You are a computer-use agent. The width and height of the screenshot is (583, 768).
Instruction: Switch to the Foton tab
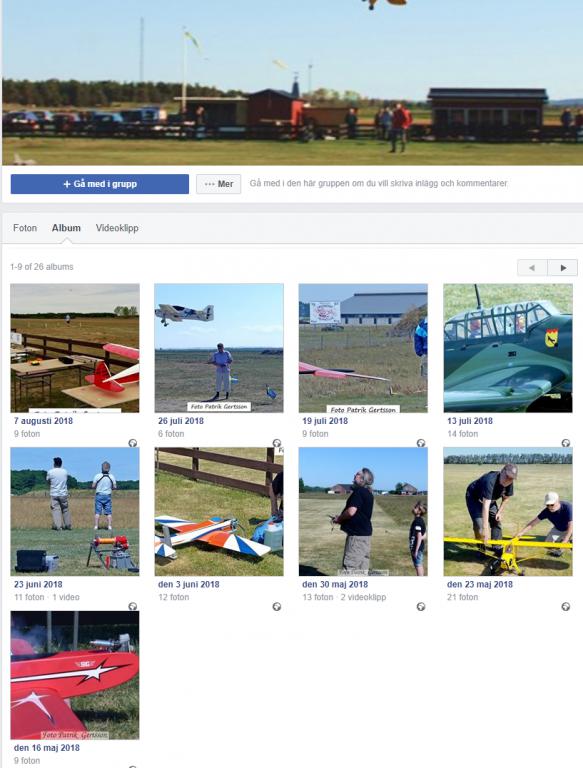click(x=25, y=228)
